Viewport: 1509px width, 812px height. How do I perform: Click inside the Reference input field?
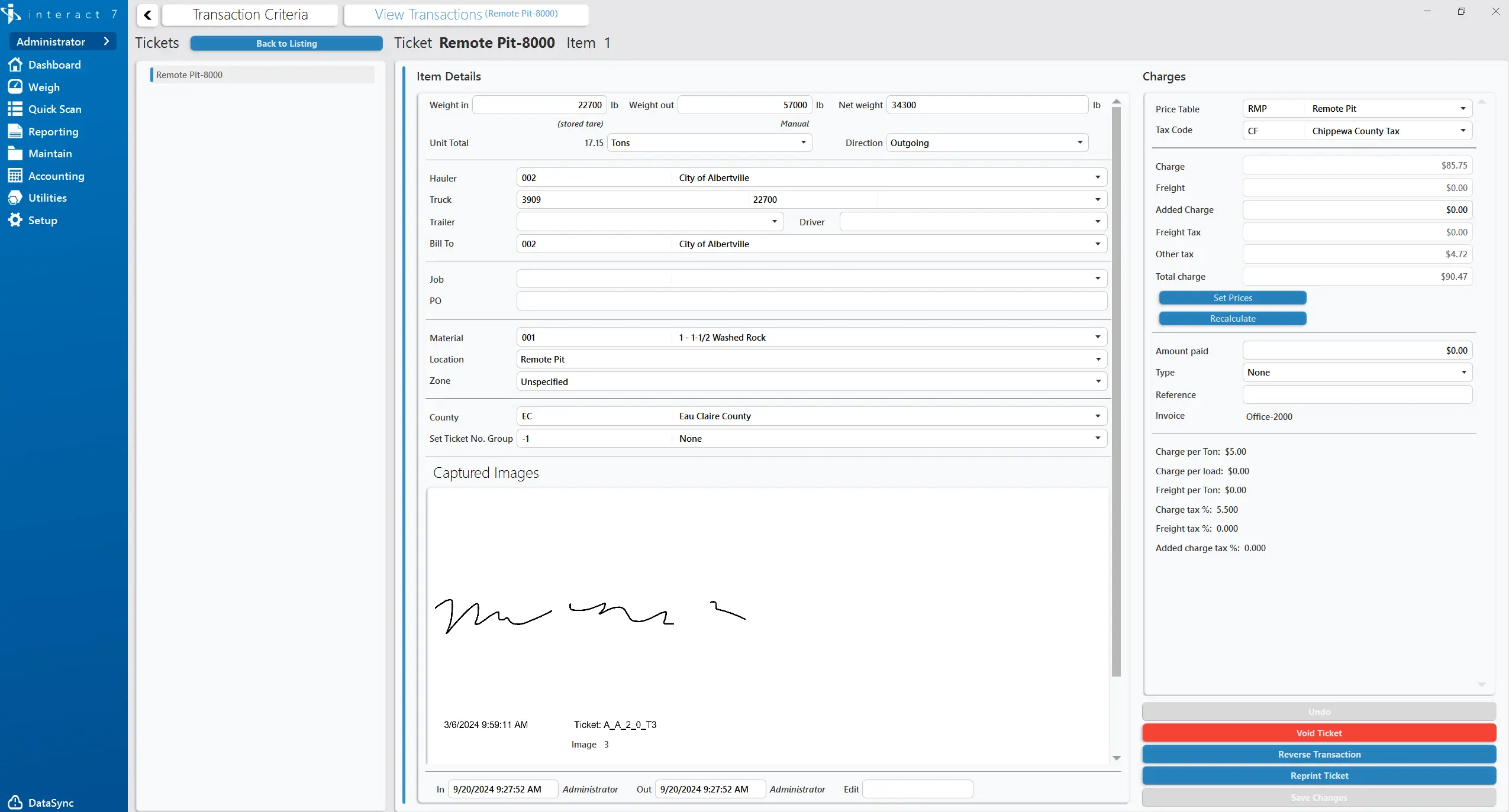[1355, 394]
